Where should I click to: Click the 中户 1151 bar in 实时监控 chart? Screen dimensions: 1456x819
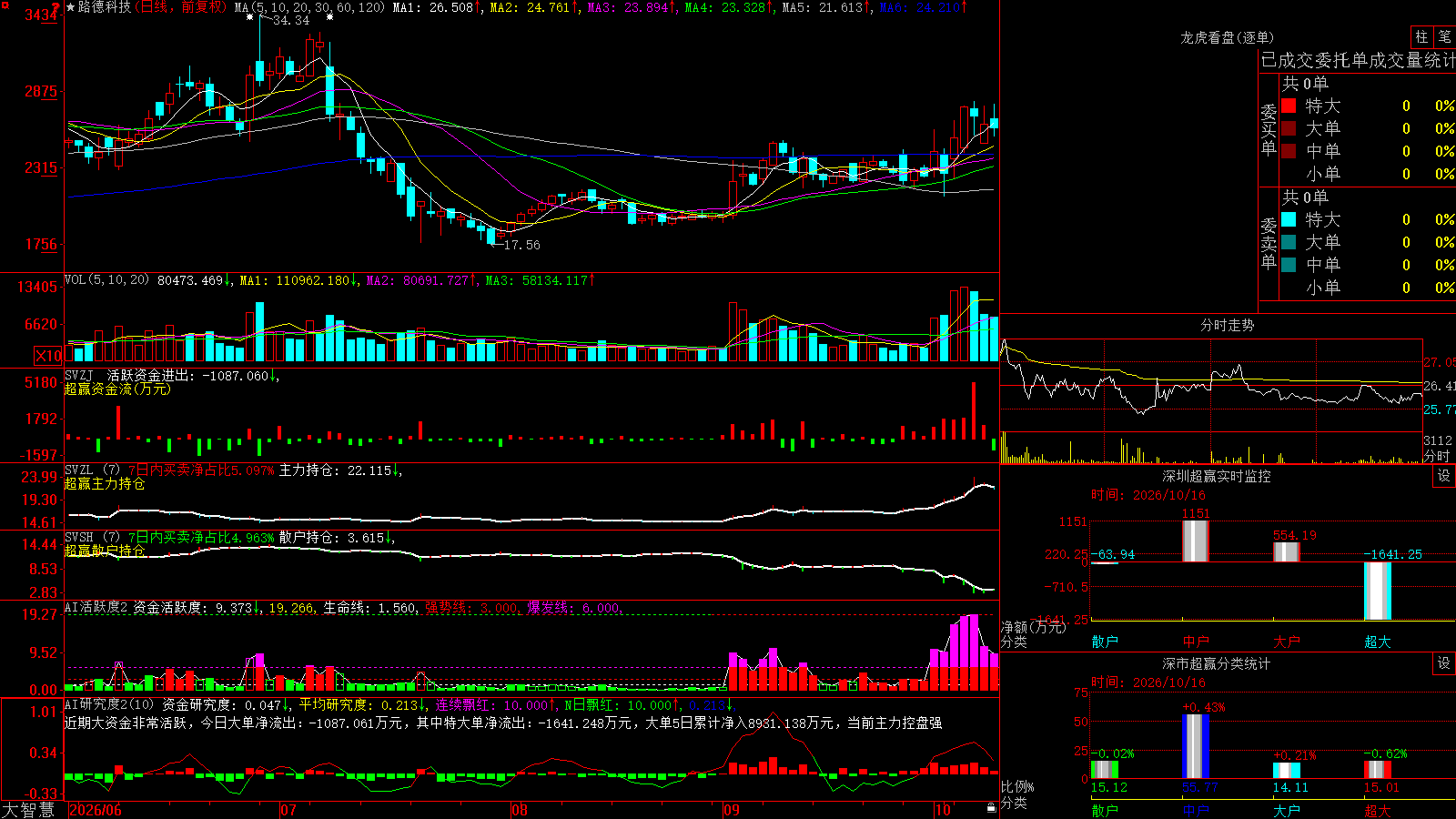[x=1195, y=541]
